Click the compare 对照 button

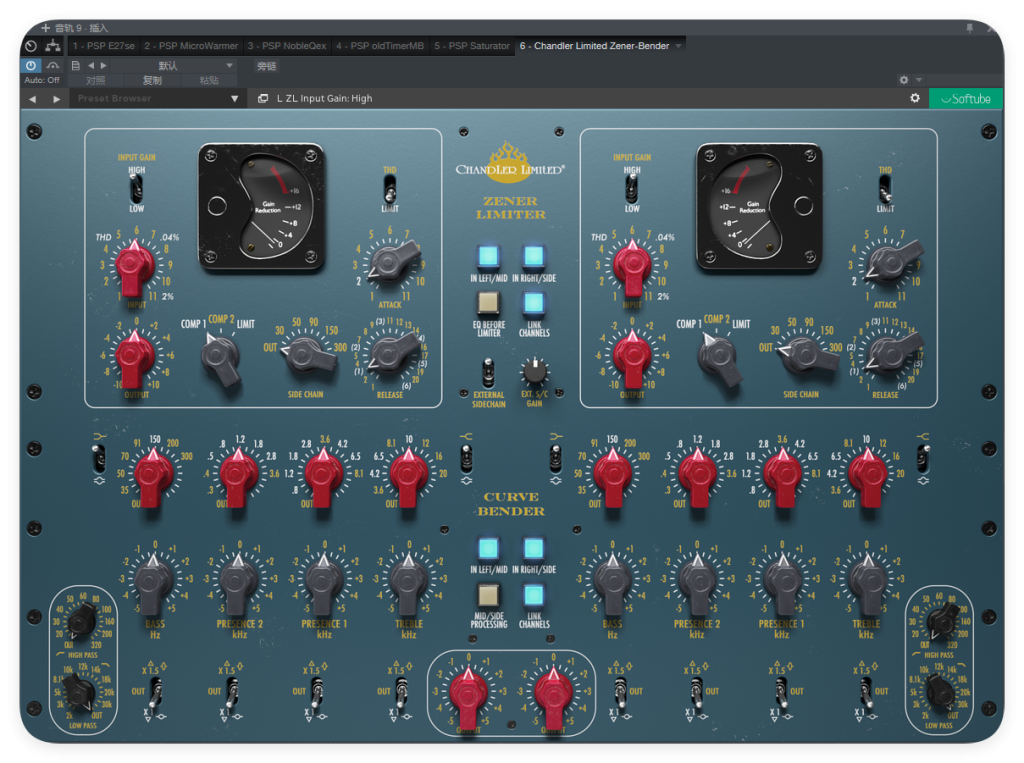[95, 80]
